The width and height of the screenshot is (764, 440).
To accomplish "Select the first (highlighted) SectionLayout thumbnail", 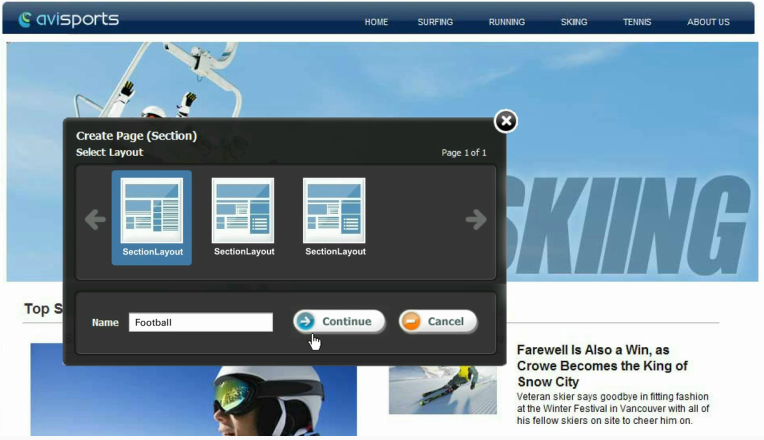I will coord(152,217).
